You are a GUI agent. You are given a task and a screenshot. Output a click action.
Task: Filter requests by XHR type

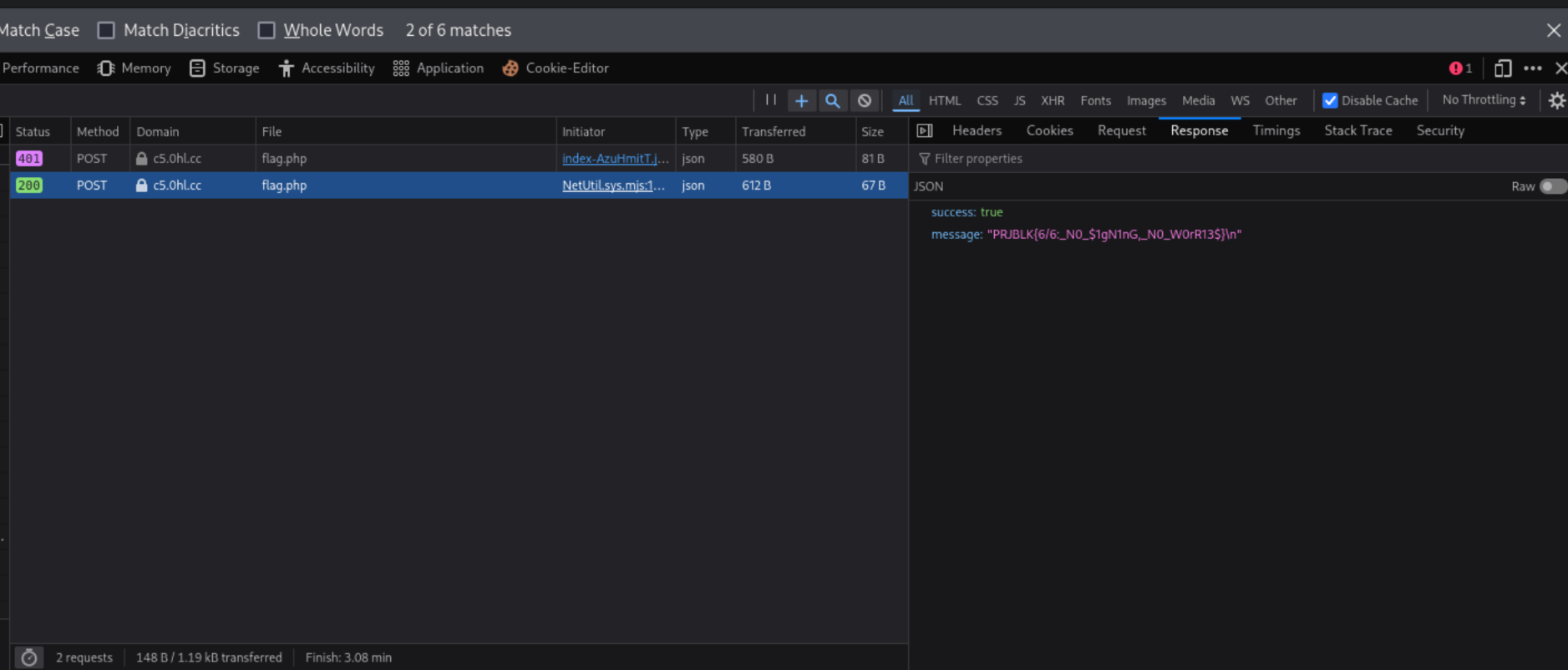coord(1052,100)
